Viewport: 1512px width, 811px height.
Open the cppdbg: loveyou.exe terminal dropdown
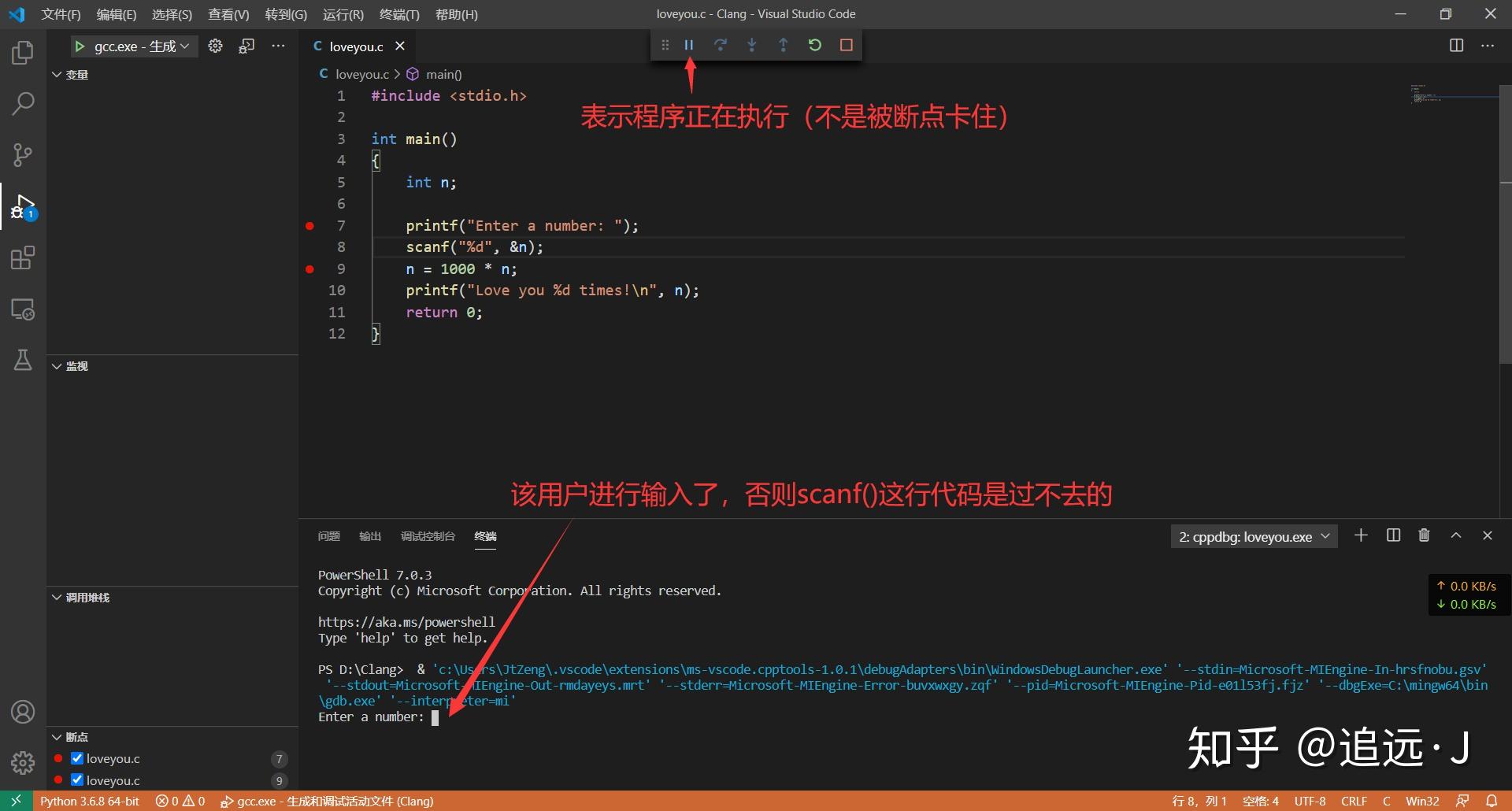pos(1326,536)
